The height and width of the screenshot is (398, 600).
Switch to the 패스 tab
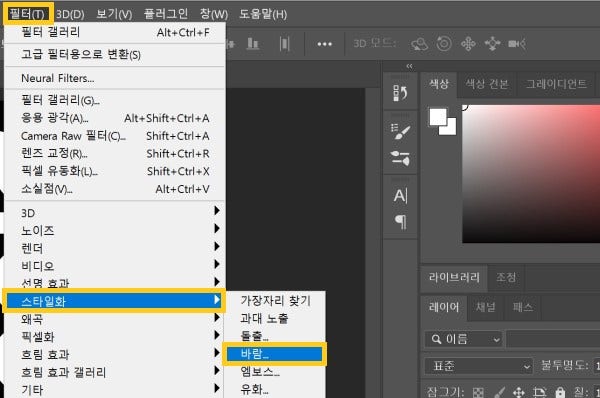point(523,307)
